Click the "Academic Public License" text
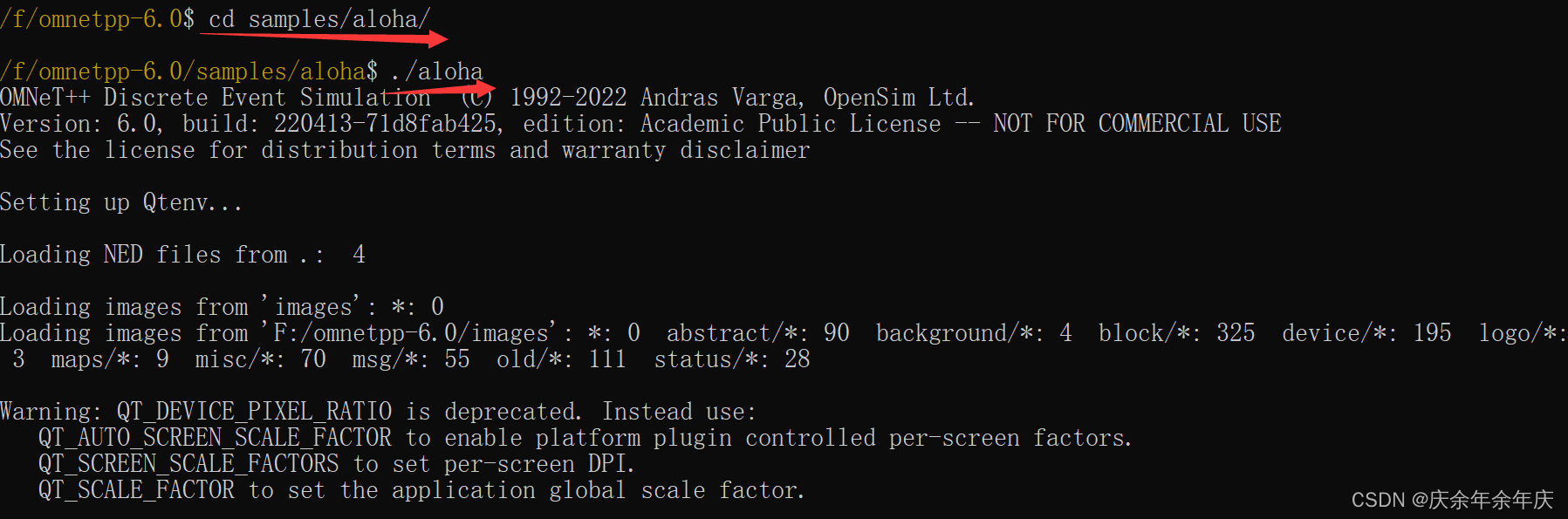1568x519 pixels. pyautogui.click(x=791, y=124)
